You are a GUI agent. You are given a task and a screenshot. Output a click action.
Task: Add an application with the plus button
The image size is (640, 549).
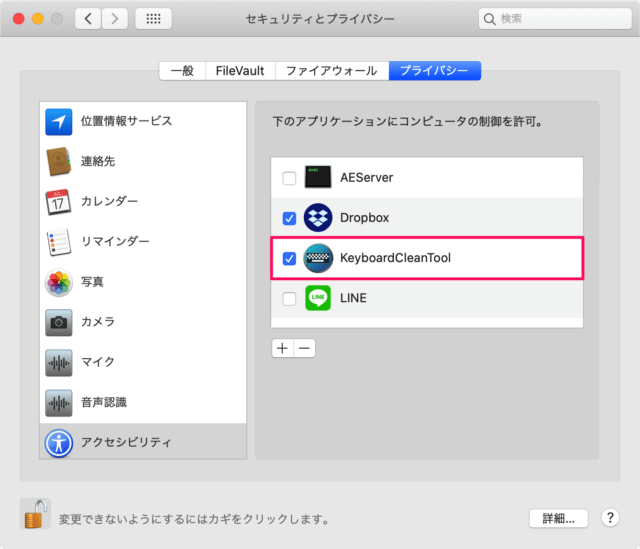282,348
